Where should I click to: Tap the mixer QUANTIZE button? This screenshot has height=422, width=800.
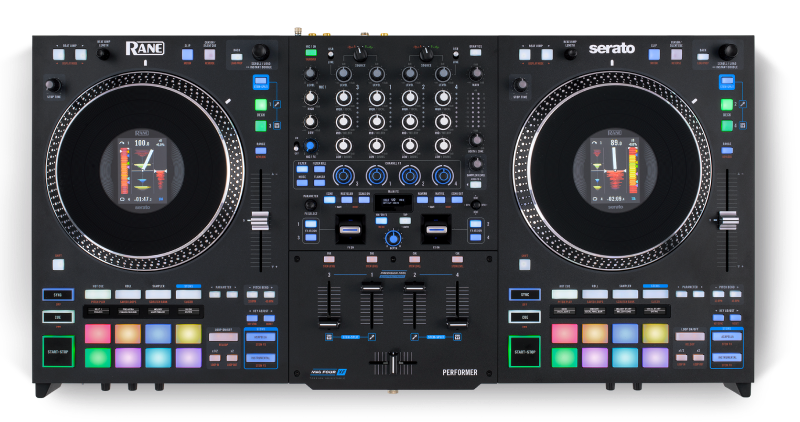click(x=475, y=53)
